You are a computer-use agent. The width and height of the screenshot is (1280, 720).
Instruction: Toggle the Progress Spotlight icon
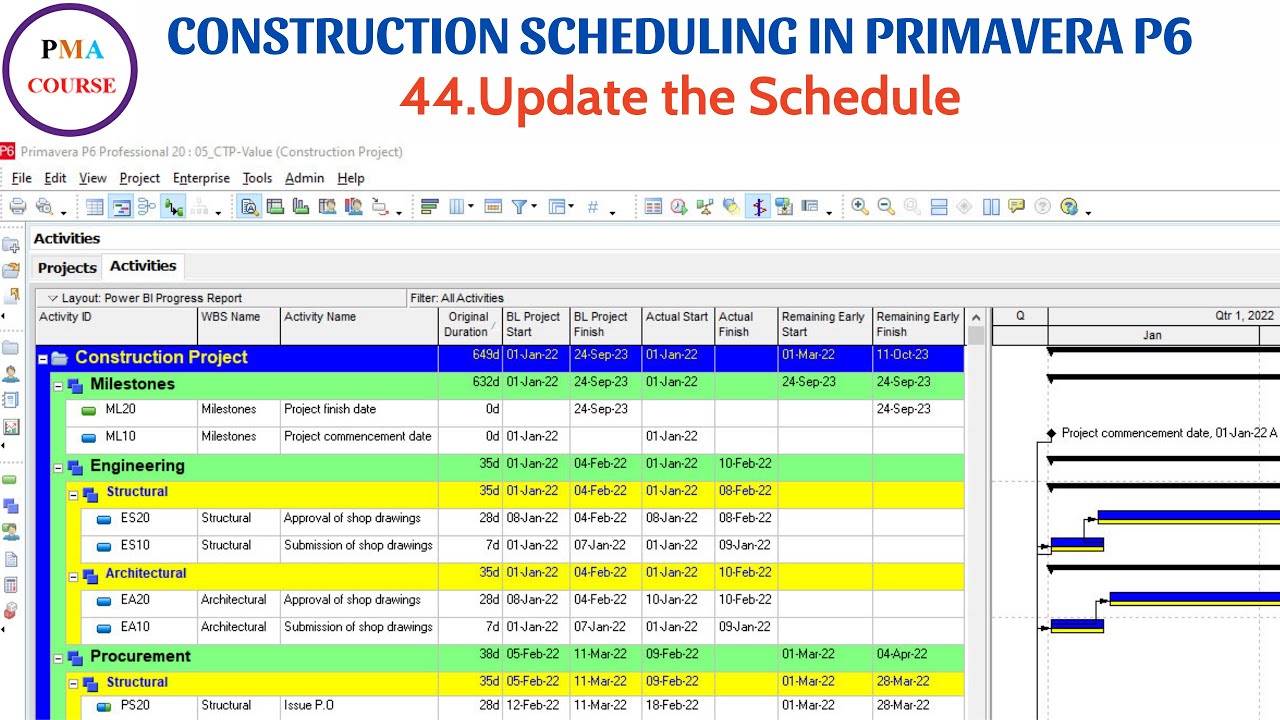(731, 207)
